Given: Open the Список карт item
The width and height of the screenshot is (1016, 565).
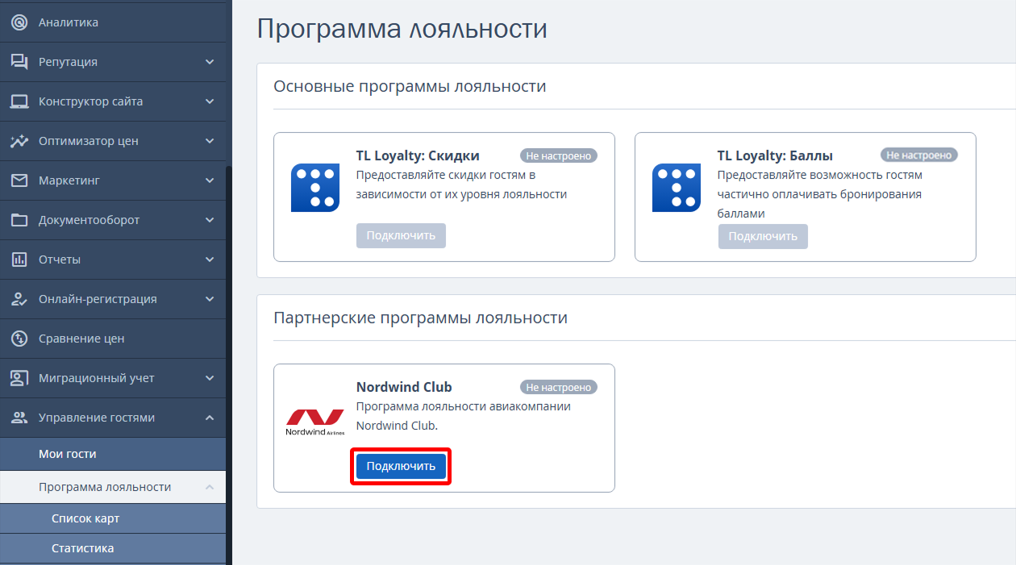Looking at the screenshot, I should tap(113, 518).
